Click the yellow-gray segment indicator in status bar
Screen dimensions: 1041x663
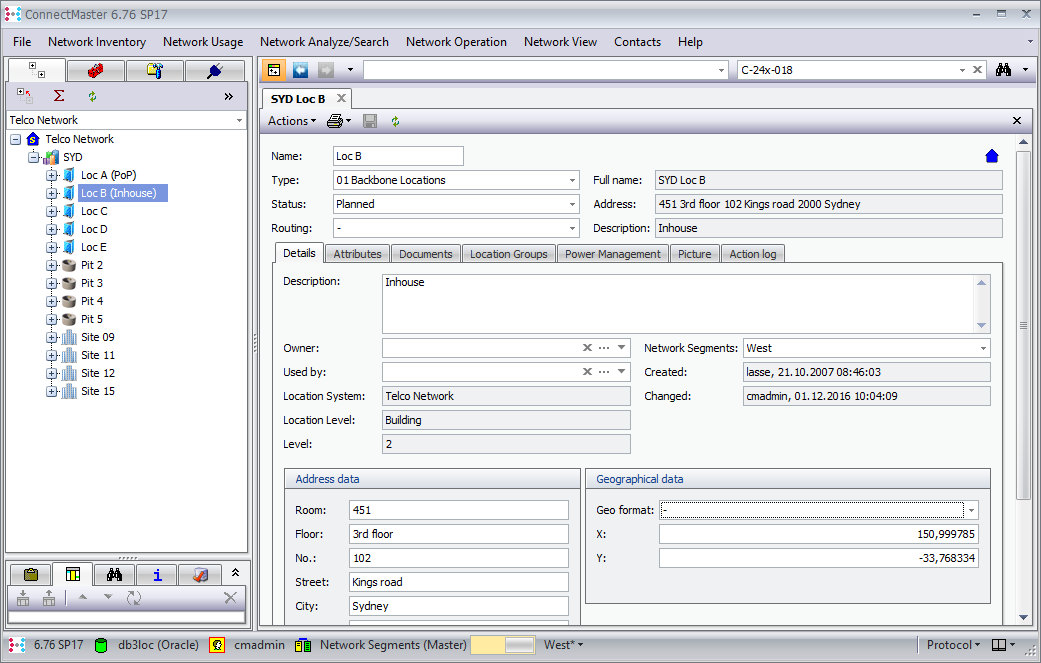coord(503,645)
